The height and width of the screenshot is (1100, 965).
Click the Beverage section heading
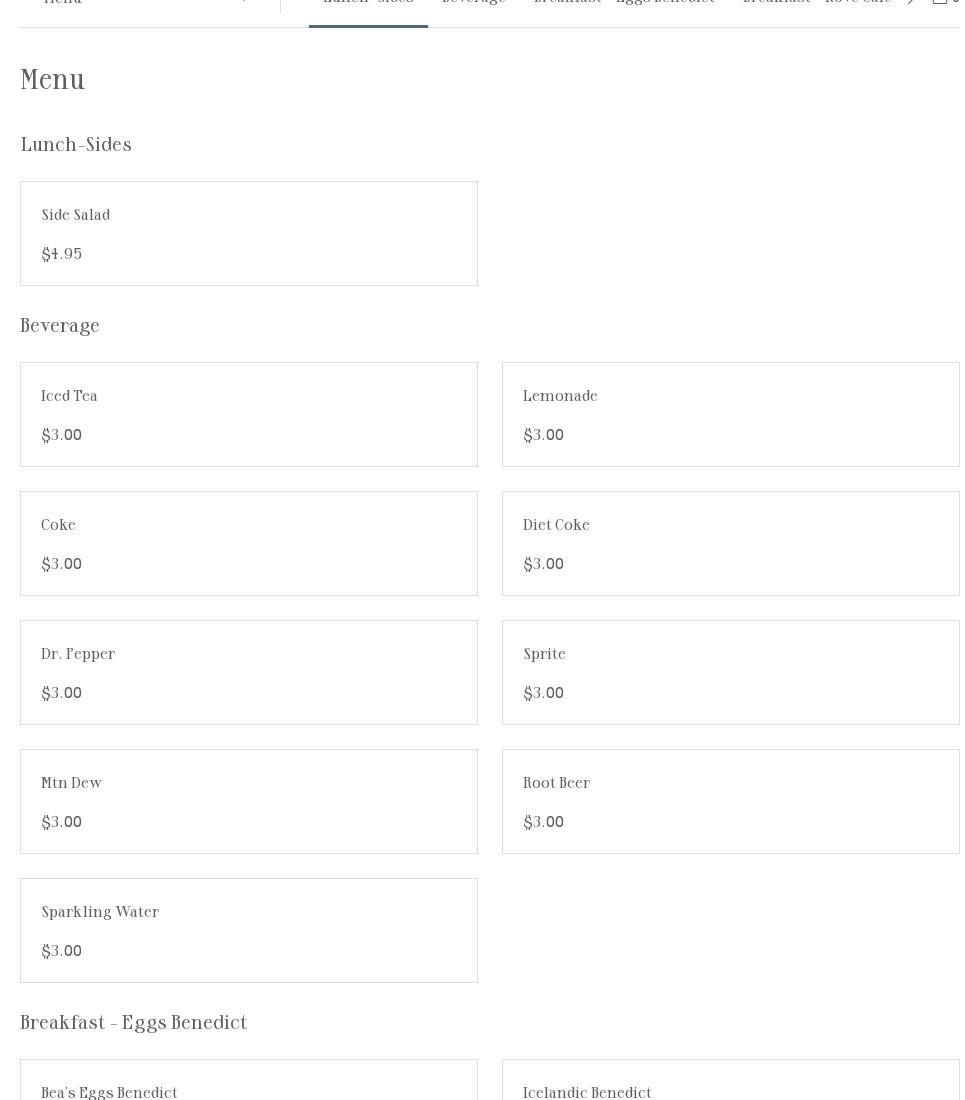[60, 326]
